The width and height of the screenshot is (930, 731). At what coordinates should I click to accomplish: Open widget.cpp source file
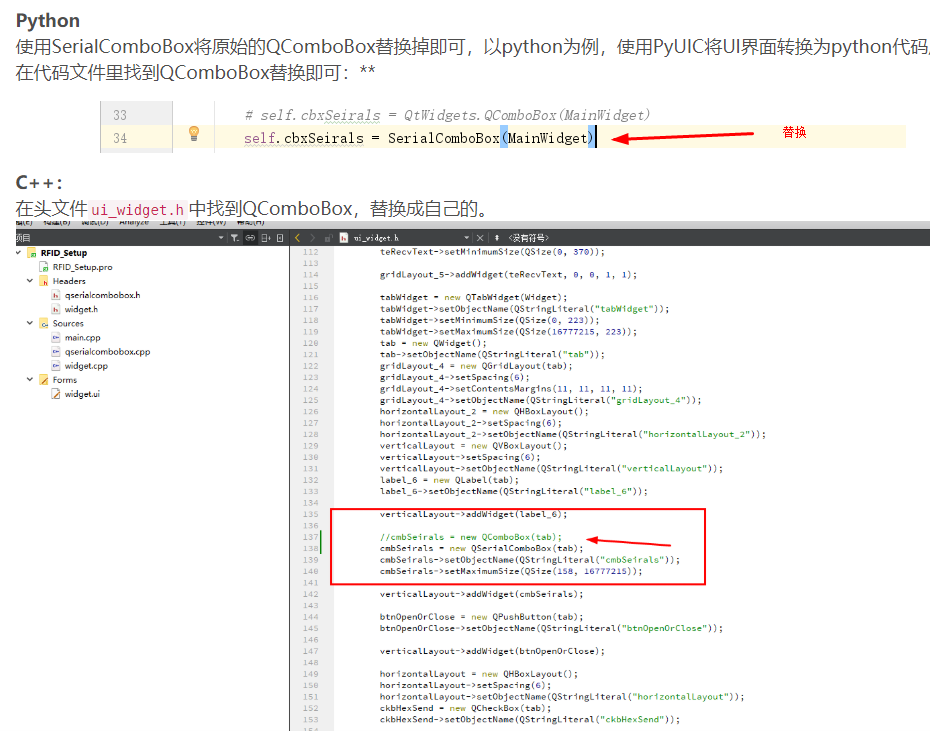click(86, 366)
